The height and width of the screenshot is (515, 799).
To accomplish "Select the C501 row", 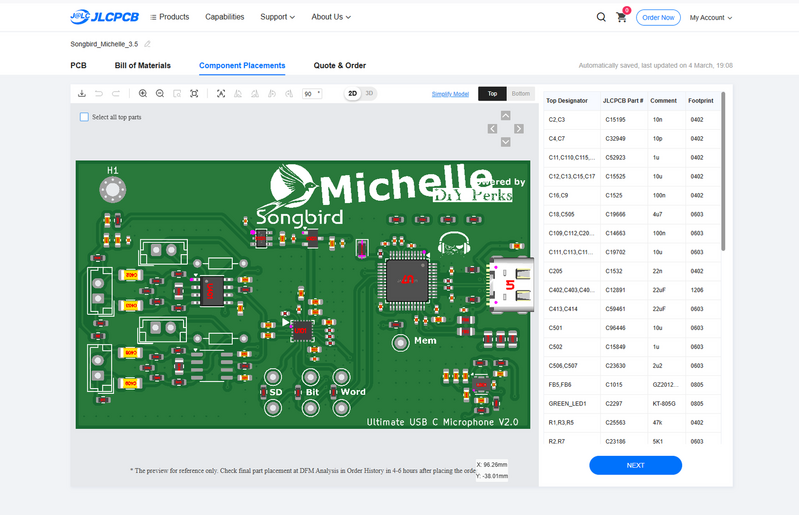I will [632, 328].
